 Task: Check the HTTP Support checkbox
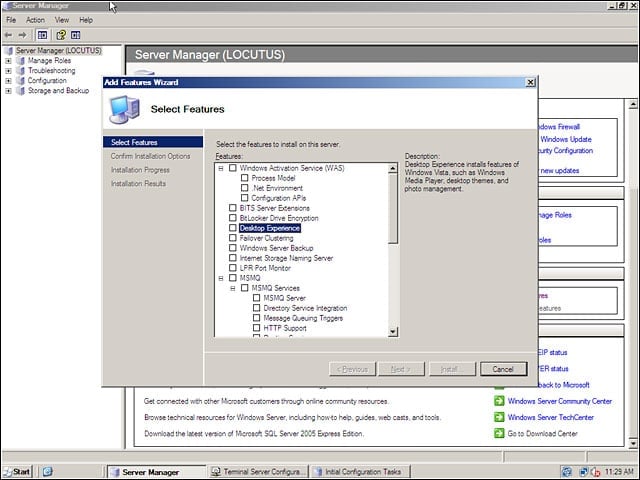(256, 328)
